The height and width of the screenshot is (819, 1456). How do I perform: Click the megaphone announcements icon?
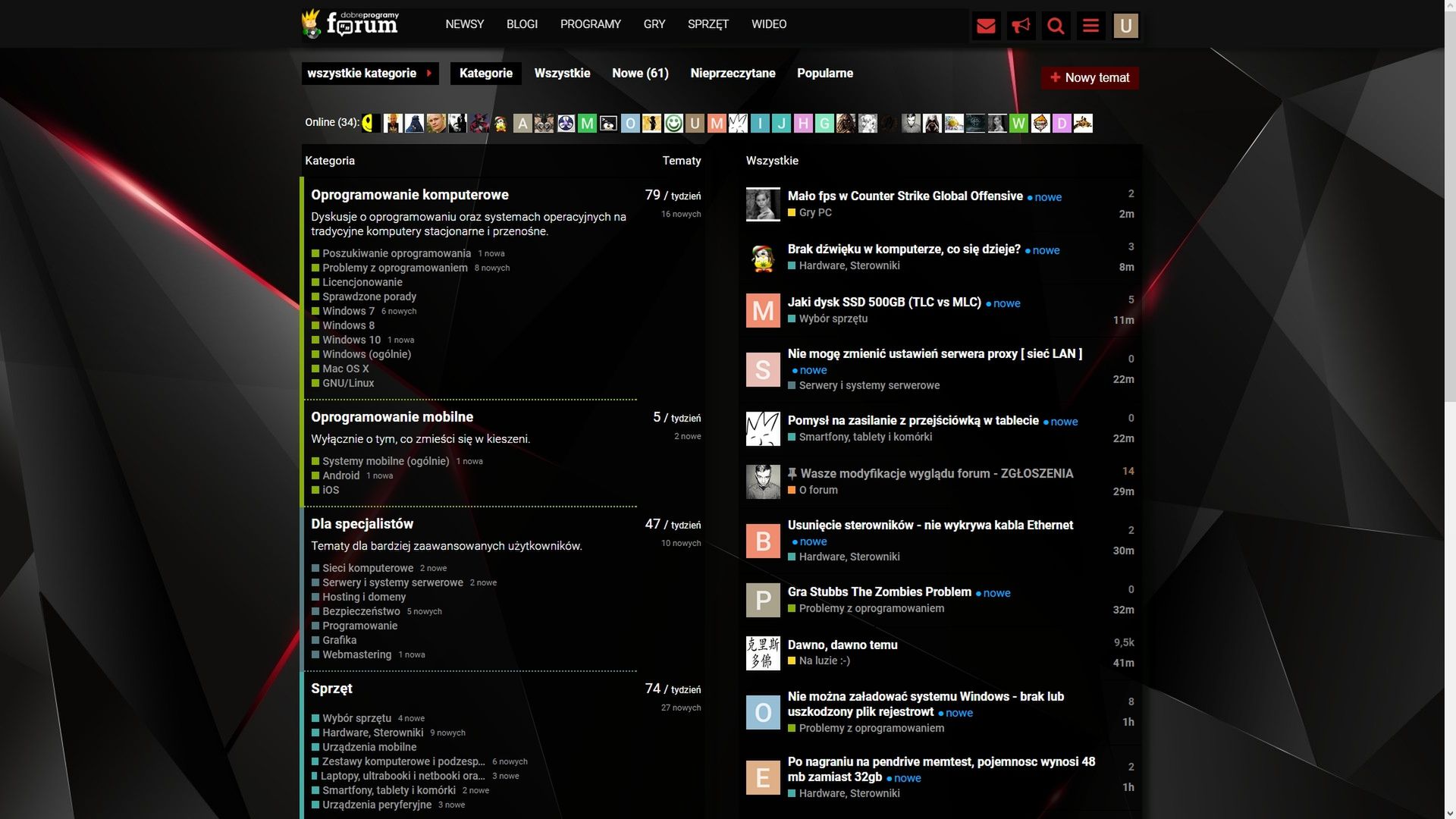coord(1021,27)
